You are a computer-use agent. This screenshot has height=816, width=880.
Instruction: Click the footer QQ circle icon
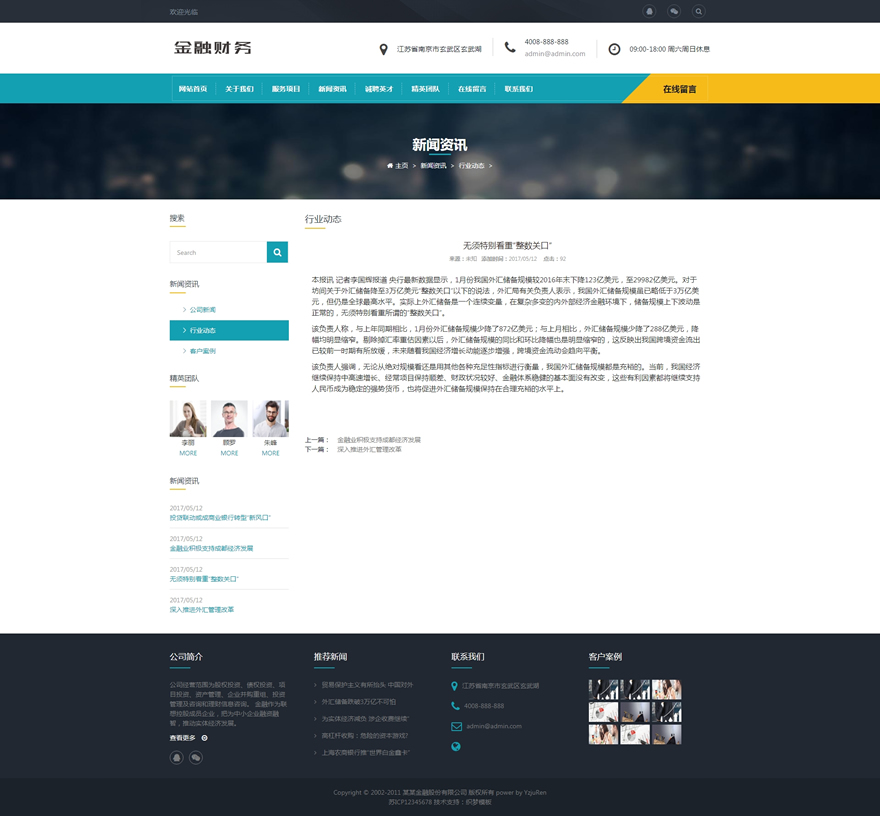[177, 758]
